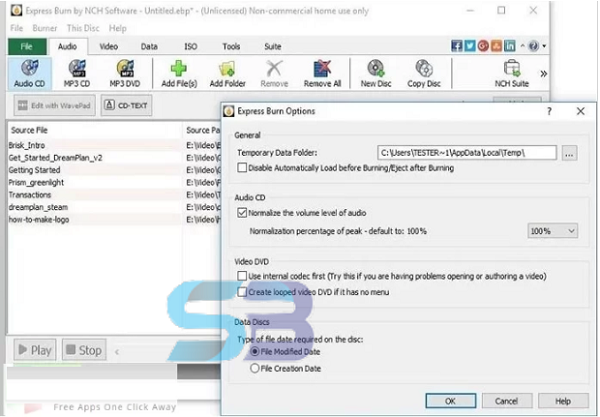This screenshot has width=600, height=417.
Task: Switch to the Suite tab
Action: pos(272,47)
